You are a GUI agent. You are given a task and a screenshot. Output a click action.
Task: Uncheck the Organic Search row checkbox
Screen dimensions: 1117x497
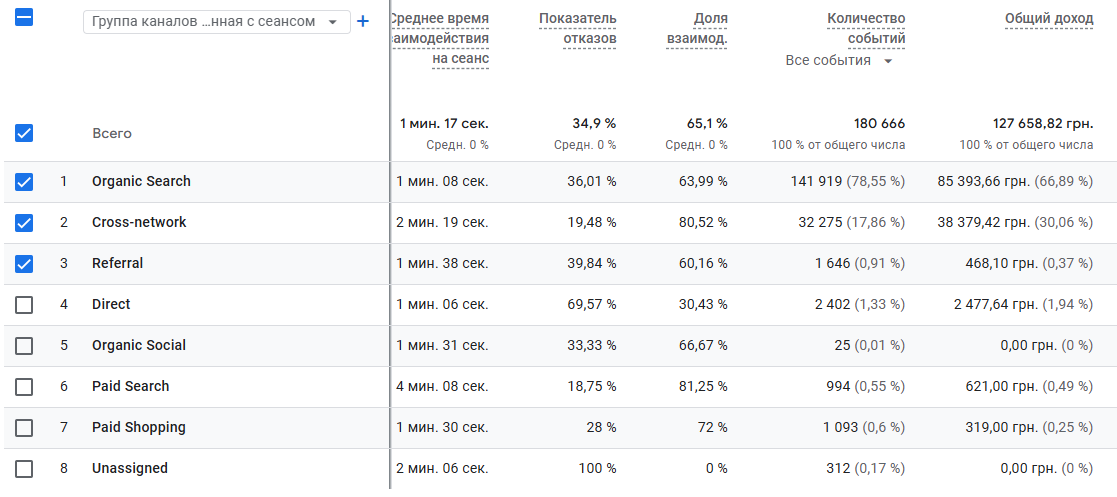[24, 182]
